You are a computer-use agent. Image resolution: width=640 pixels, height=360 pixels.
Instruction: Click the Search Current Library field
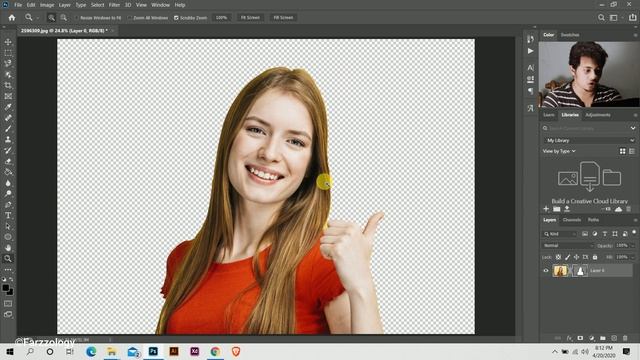pyautogui.click(x=587, y=128)
